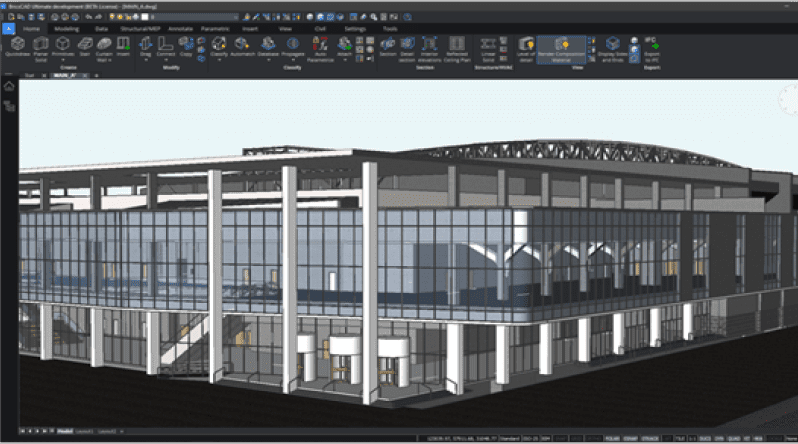
Task: Click the Export to IFC icon
Action: tap(653, 48)
